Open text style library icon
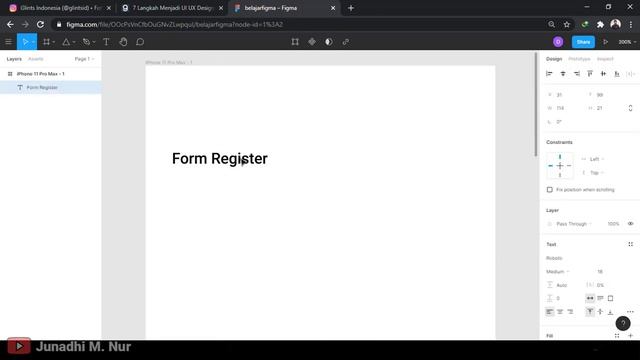This screenshot has width=640, height=360. (631, 244)
